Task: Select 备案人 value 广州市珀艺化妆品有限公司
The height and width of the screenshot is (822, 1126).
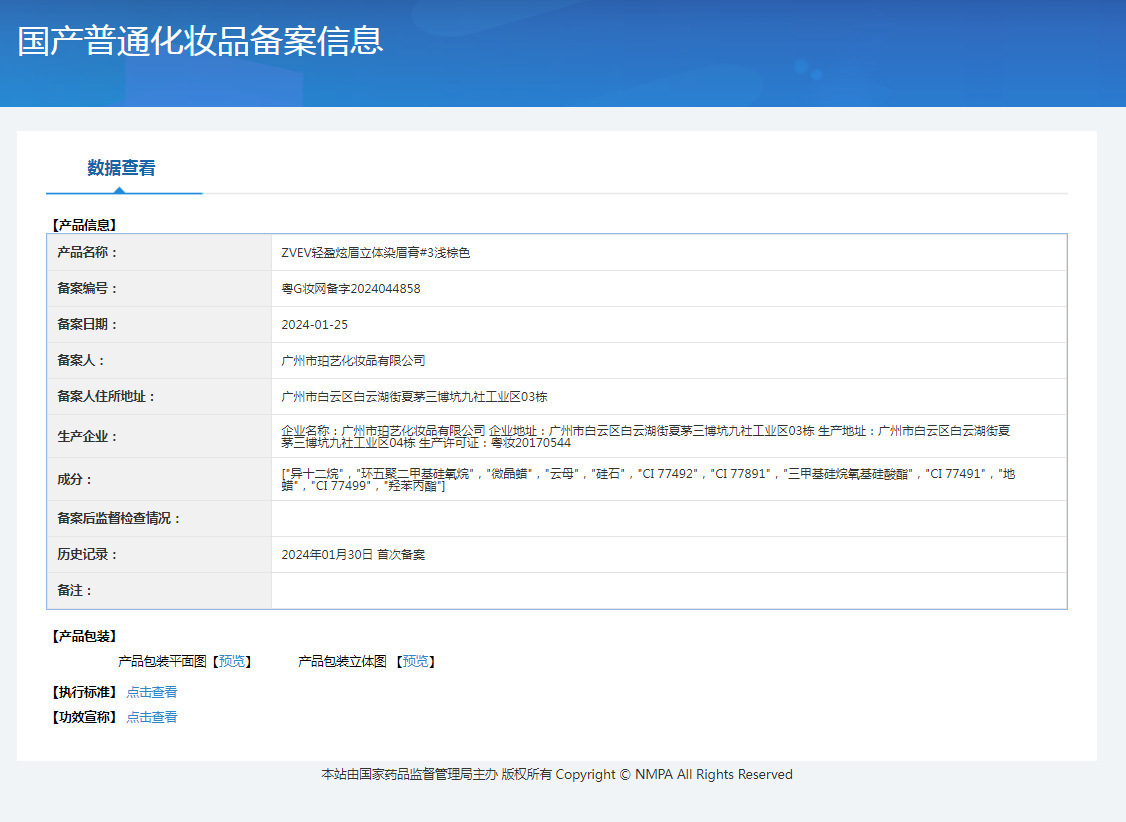Action: pos(353,360)
